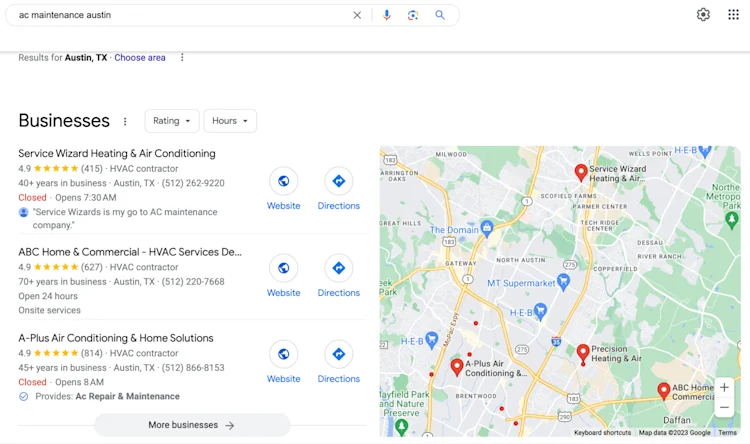The width and height of the screenshot is (750, 444).
Task: Open Service Wizard website globe icon
Action: click(x=284, y=181)
